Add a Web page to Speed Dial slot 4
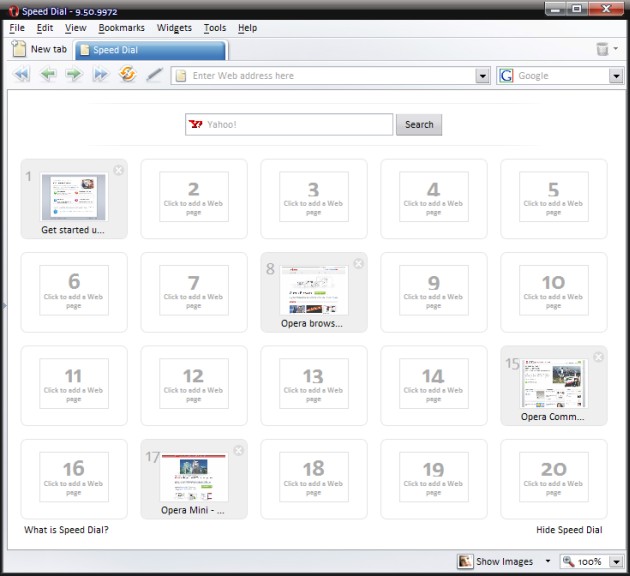Viewport: 630px width, 576px height. click(x=434, y=197)
